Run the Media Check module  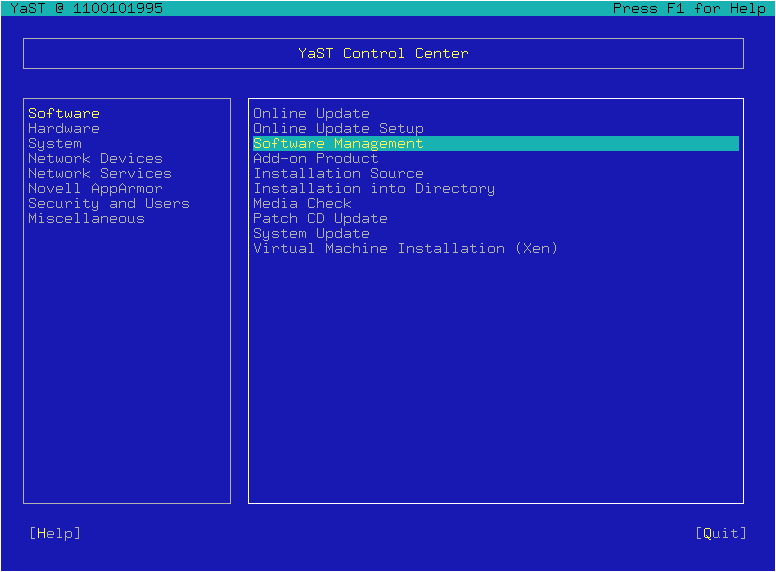[302, 203]
